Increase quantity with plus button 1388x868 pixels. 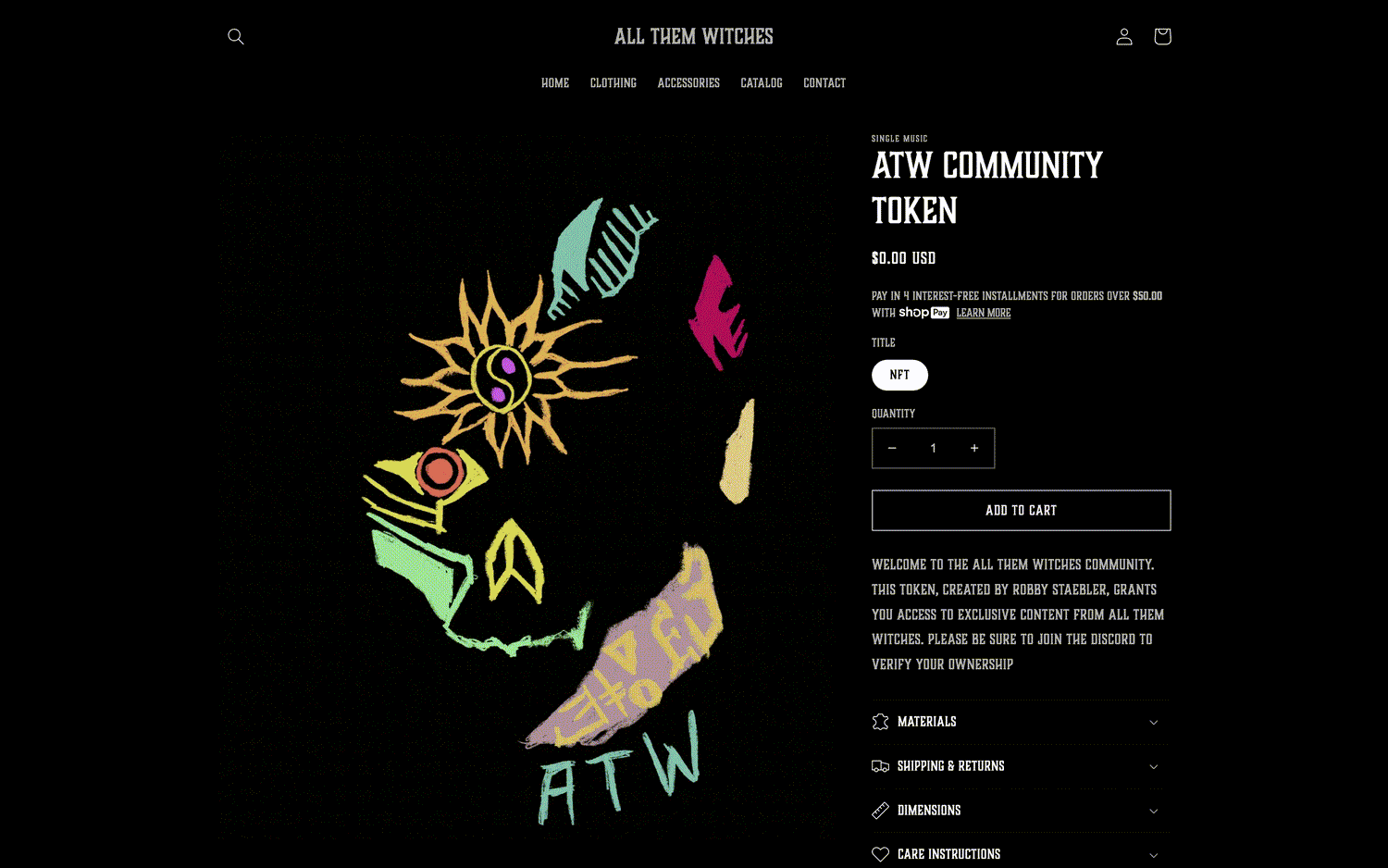974,448
